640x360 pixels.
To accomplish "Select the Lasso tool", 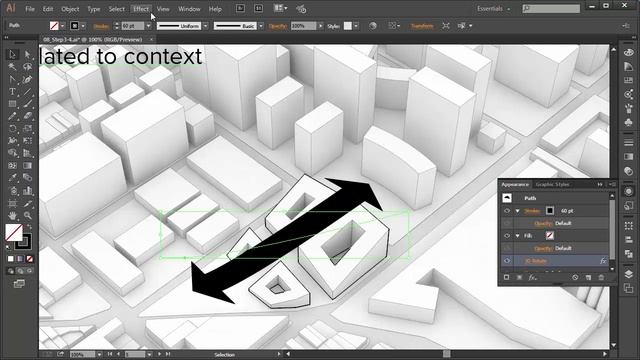I will [27, 67].
